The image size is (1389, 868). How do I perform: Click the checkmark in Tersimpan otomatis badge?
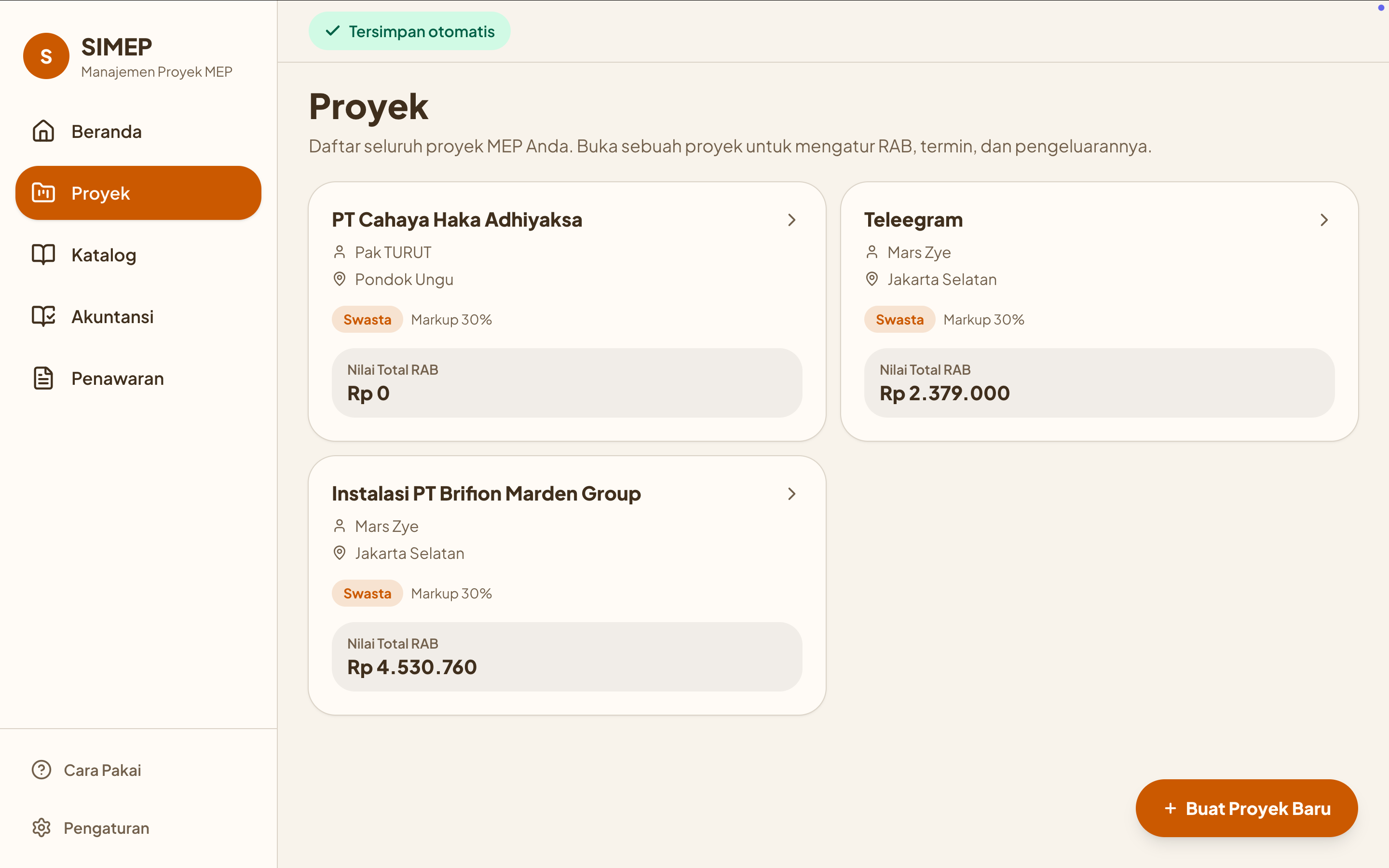click(x=333, y=31)
